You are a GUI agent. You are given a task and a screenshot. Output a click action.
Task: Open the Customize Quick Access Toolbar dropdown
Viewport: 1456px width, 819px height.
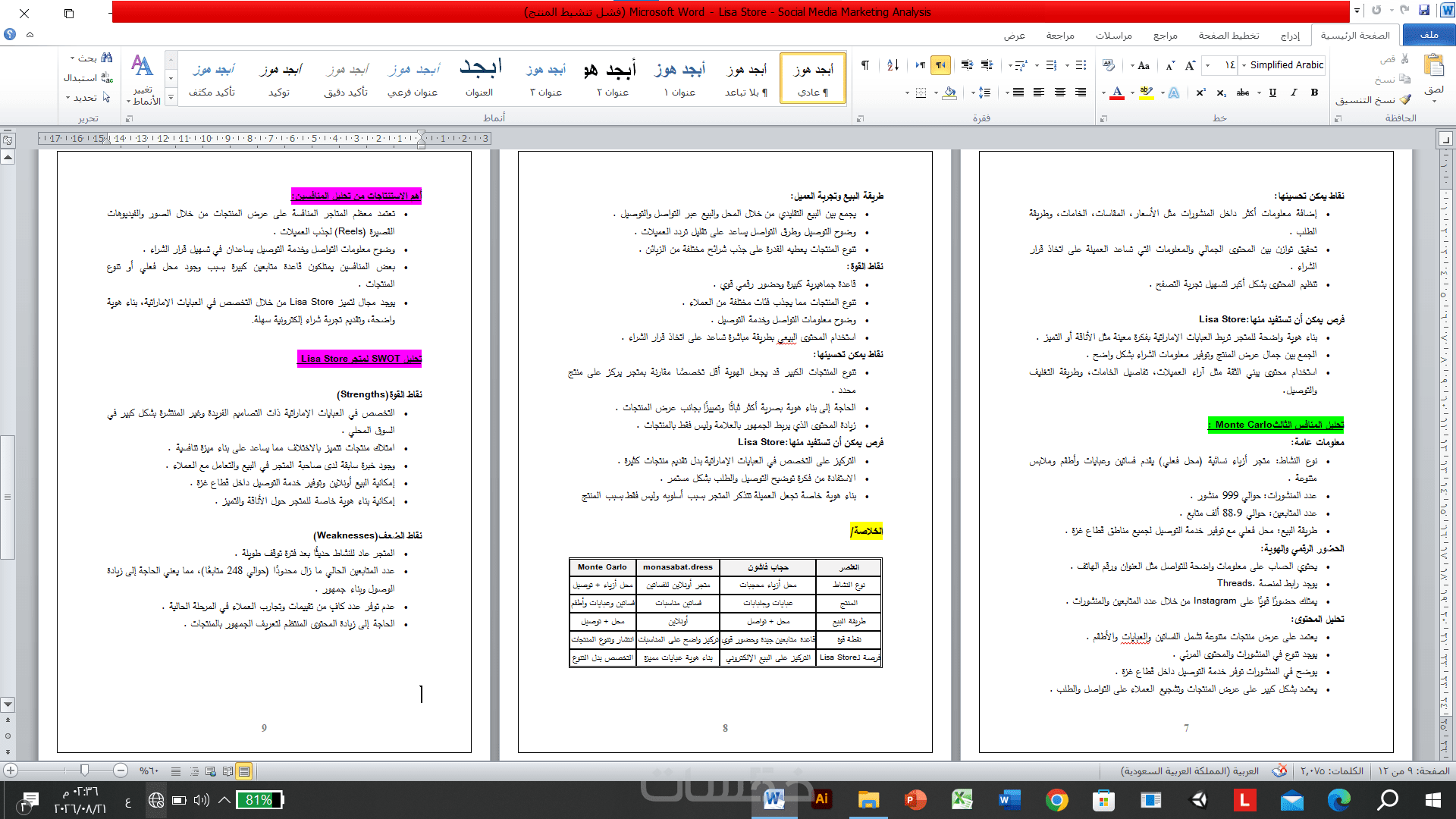click(x=1357, y=11)
